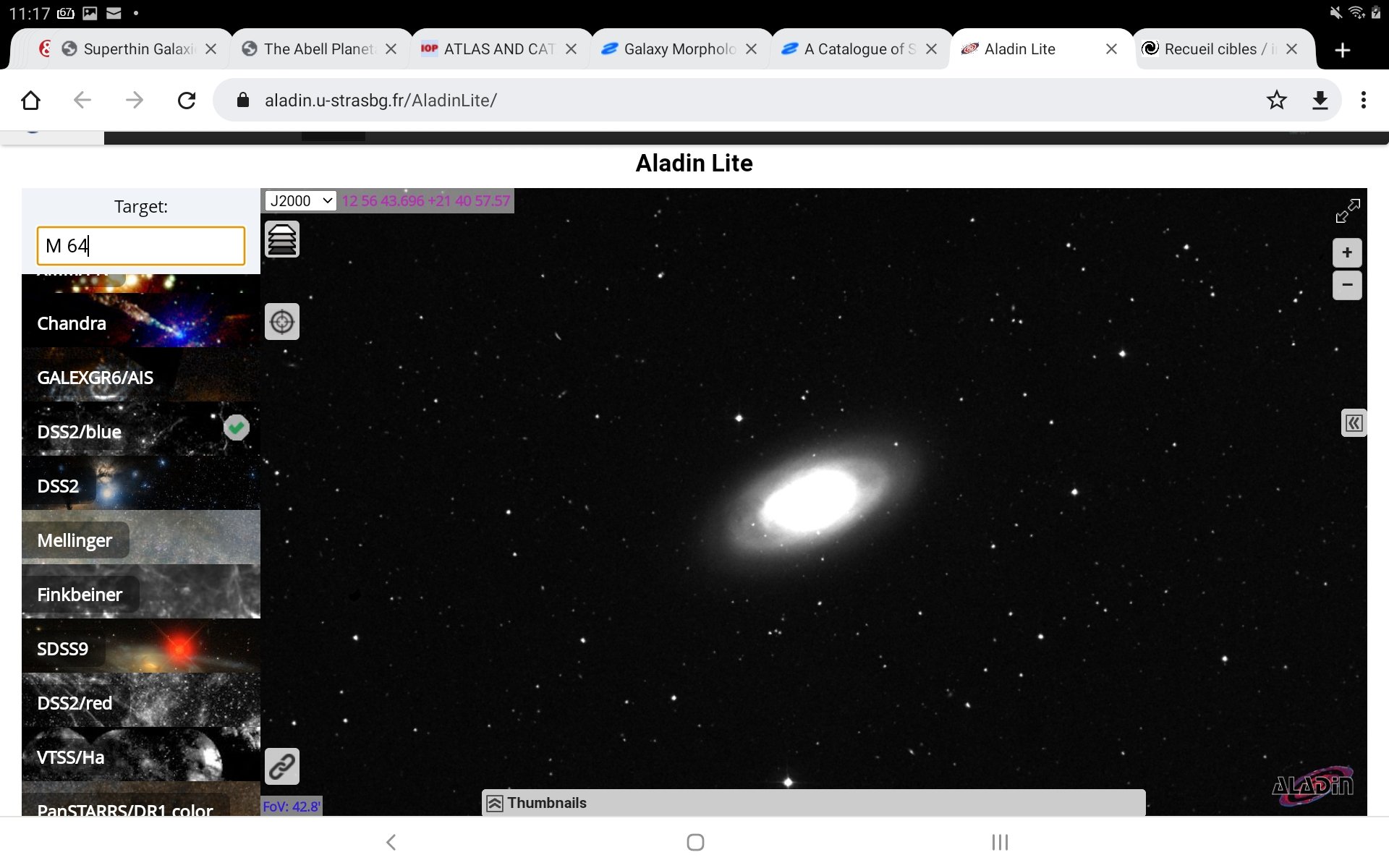The width and height of the screenshot is (1389, 868).
Task: Switch to the Galaxy Morphology tab
Action: point(679,49)
